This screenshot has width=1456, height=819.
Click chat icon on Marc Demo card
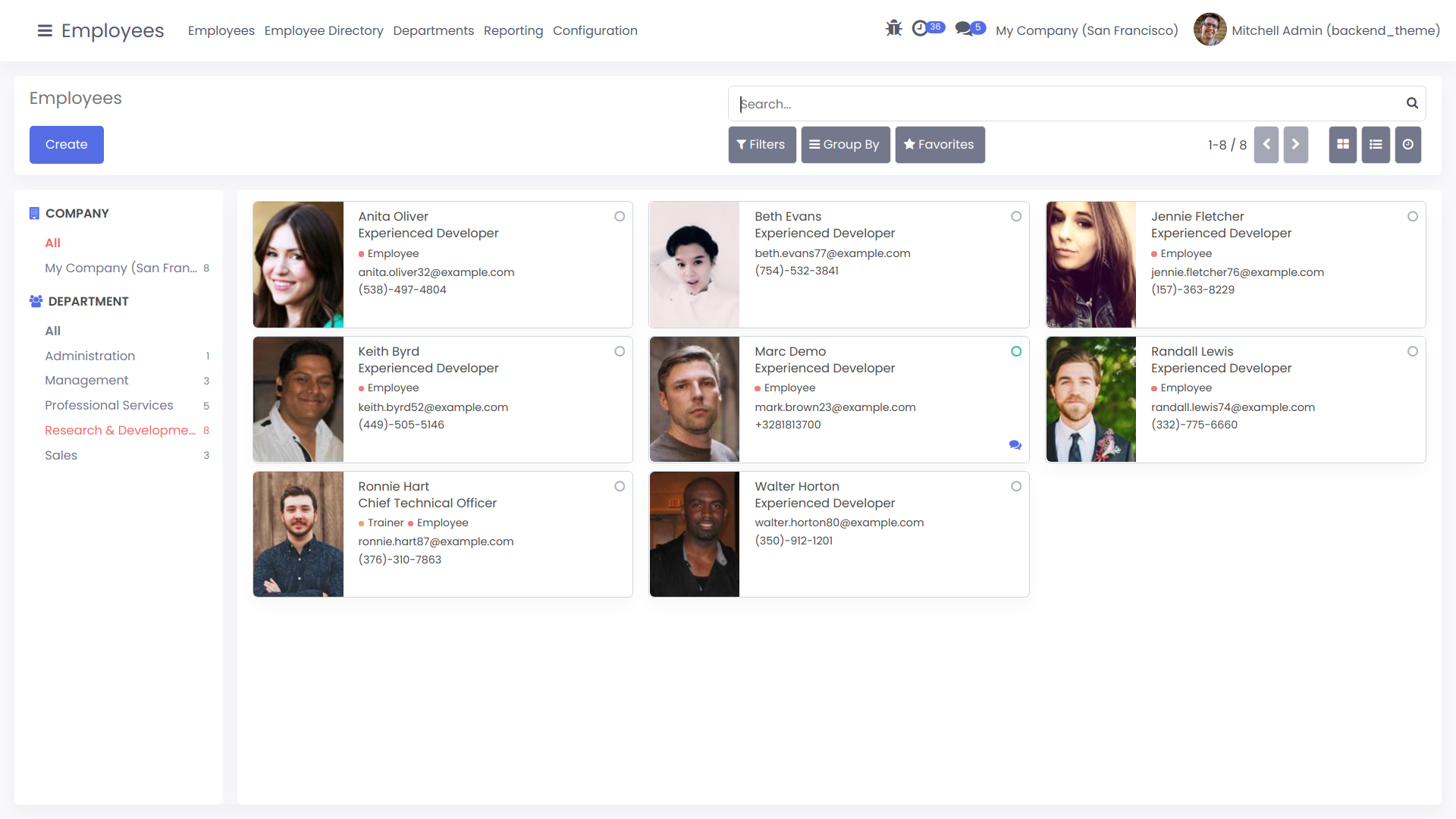pos(1015,445)
